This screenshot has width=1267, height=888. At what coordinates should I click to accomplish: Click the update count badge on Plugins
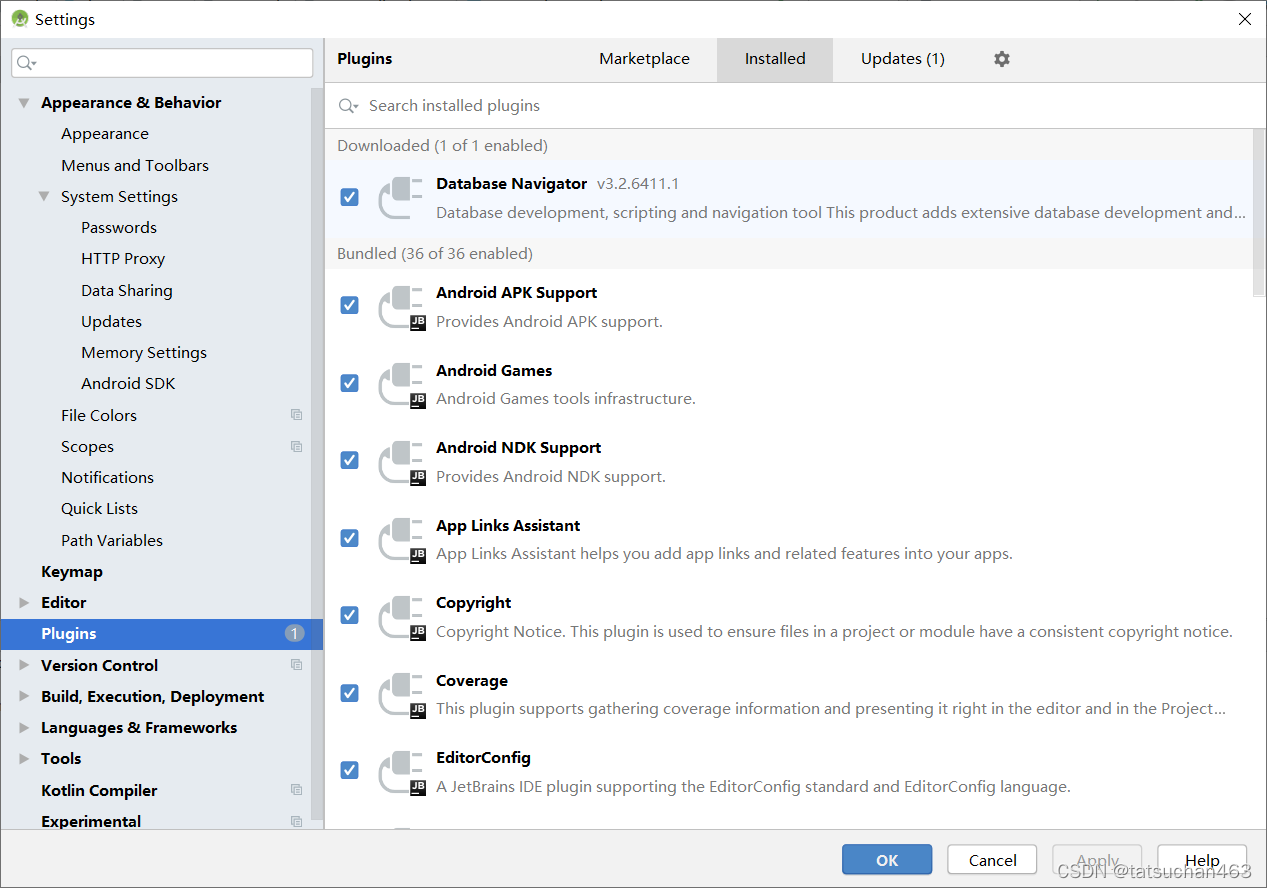294,633
